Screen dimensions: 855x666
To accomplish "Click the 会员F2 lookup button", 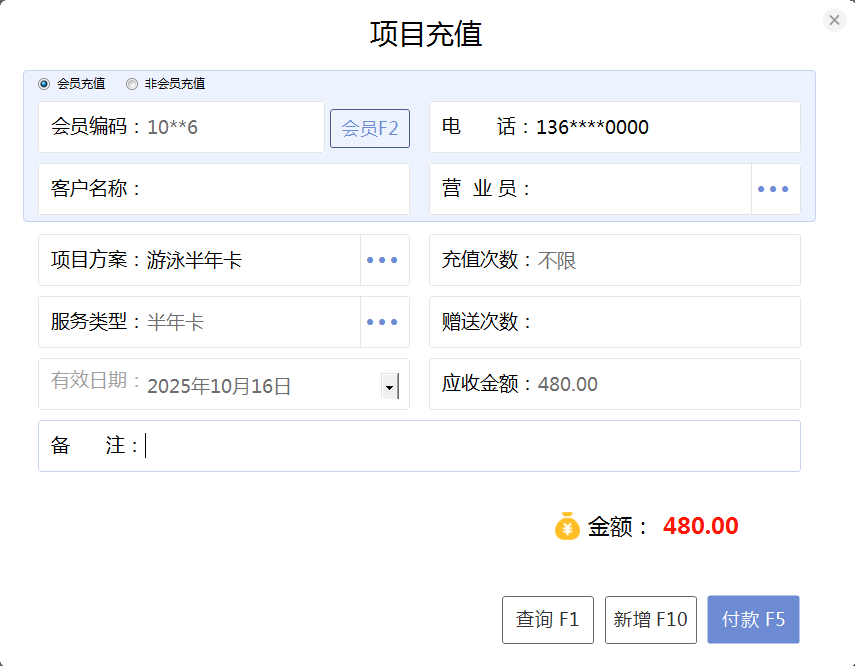I will (369, 128).
